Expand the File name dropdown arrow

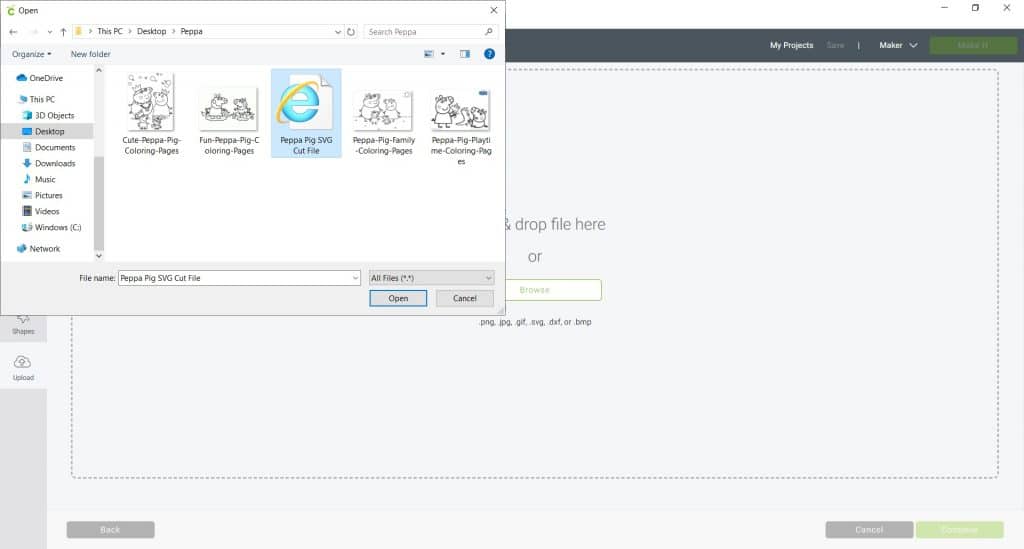tap(355, 278)
